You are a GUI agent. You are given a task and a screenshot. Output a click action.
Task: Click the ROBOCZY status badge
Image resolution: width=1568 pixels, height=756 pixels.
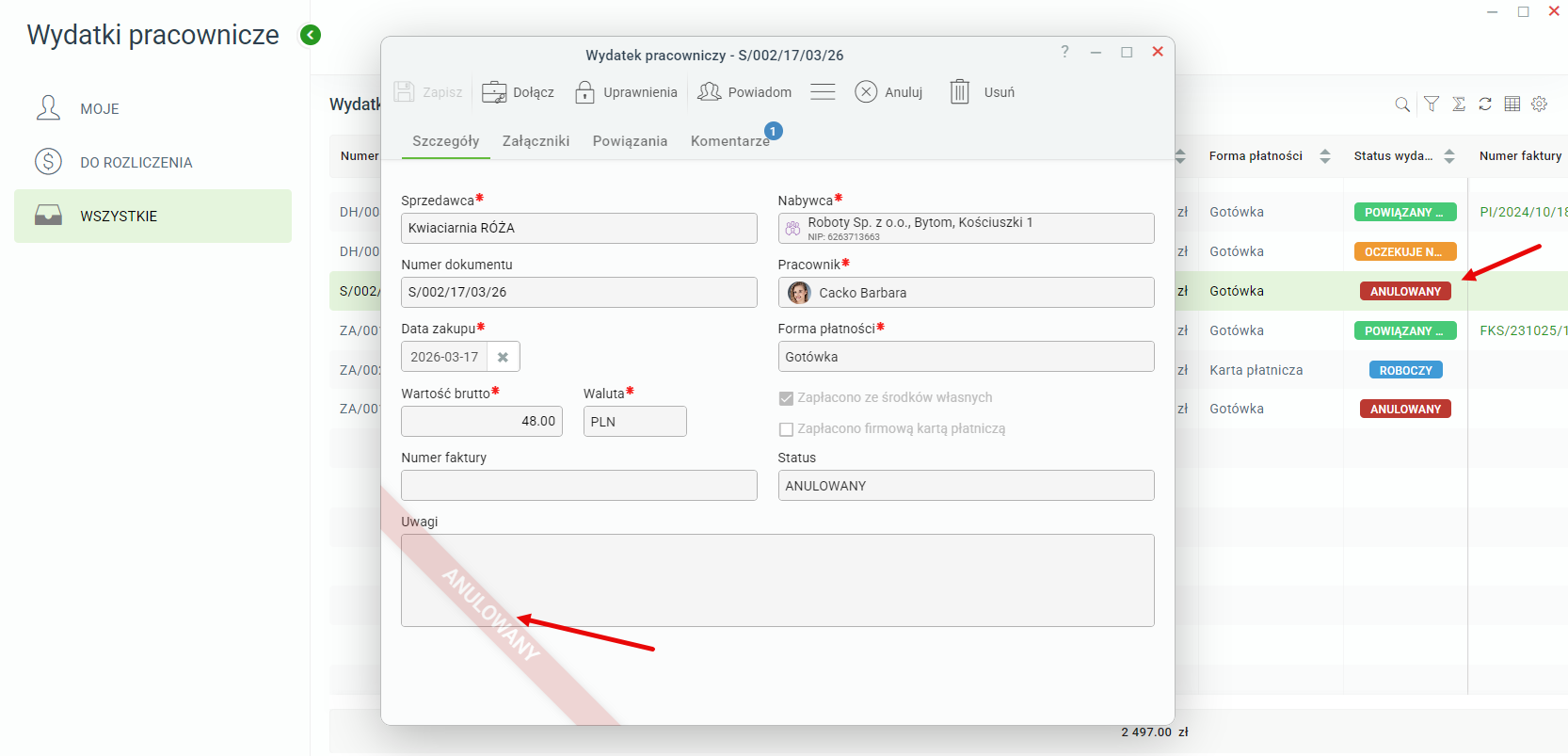(1405, 370)
